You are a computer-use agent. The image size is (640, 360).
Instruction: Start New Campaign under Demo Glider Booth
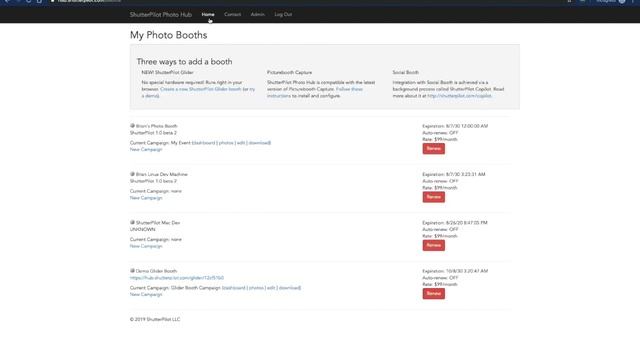tap(146, 294)
